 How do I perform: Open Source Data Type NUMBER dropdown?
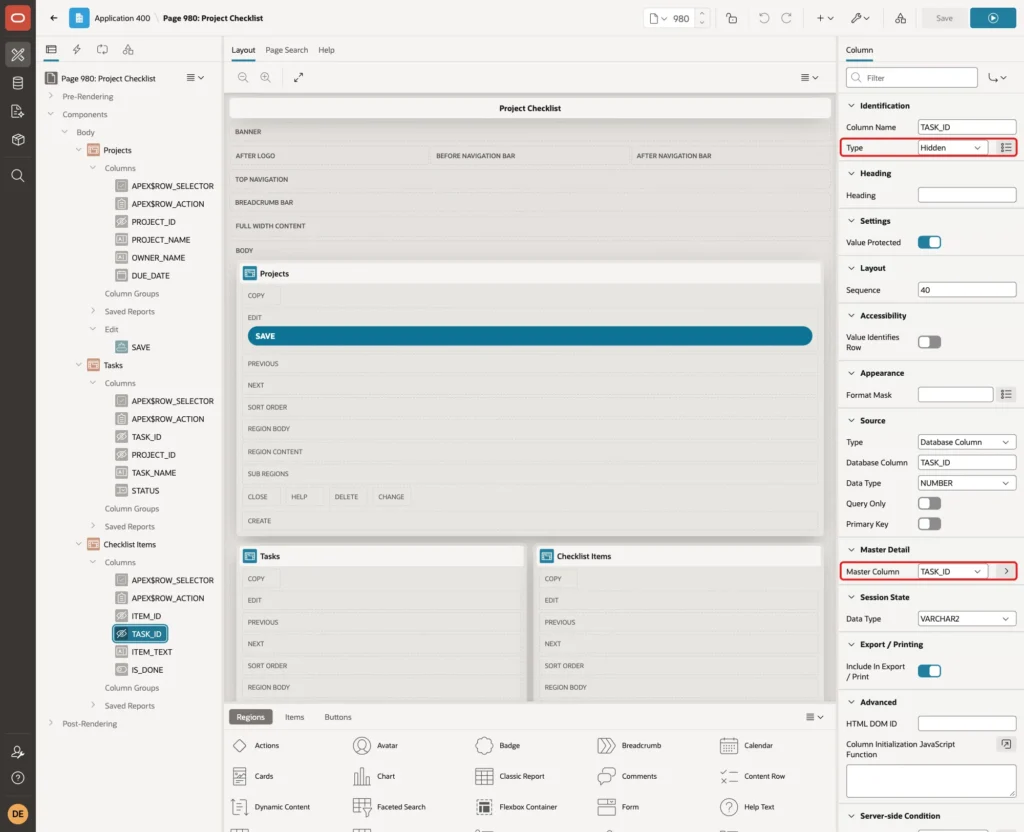point(967,483)
